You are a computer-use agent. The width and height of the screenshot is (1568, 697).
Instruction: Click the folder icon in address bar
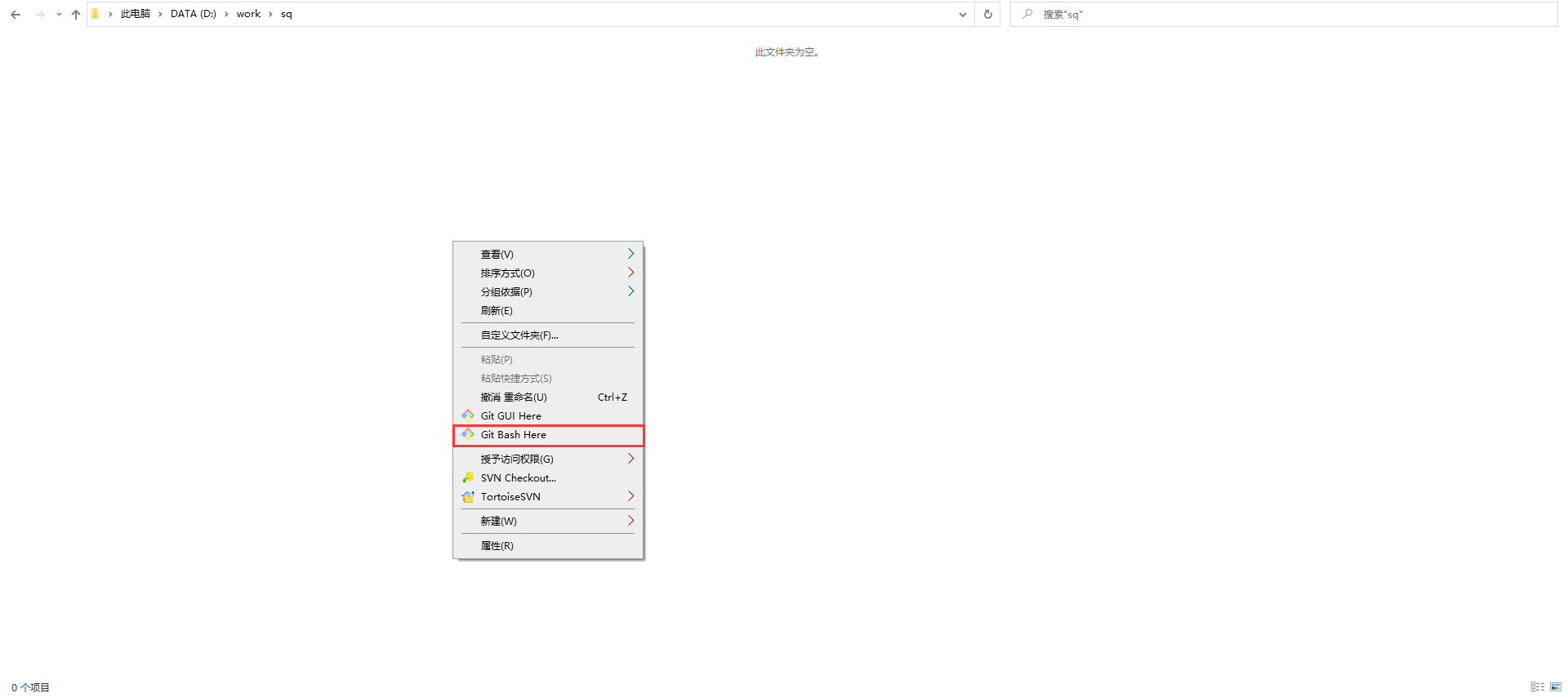[95, 14]
